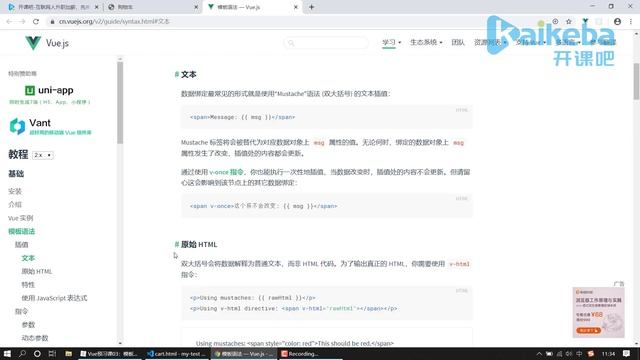Screen dimensions: 640x360
Task: Switch to VS Code cart.html window
Action: (x=177, y=354)
